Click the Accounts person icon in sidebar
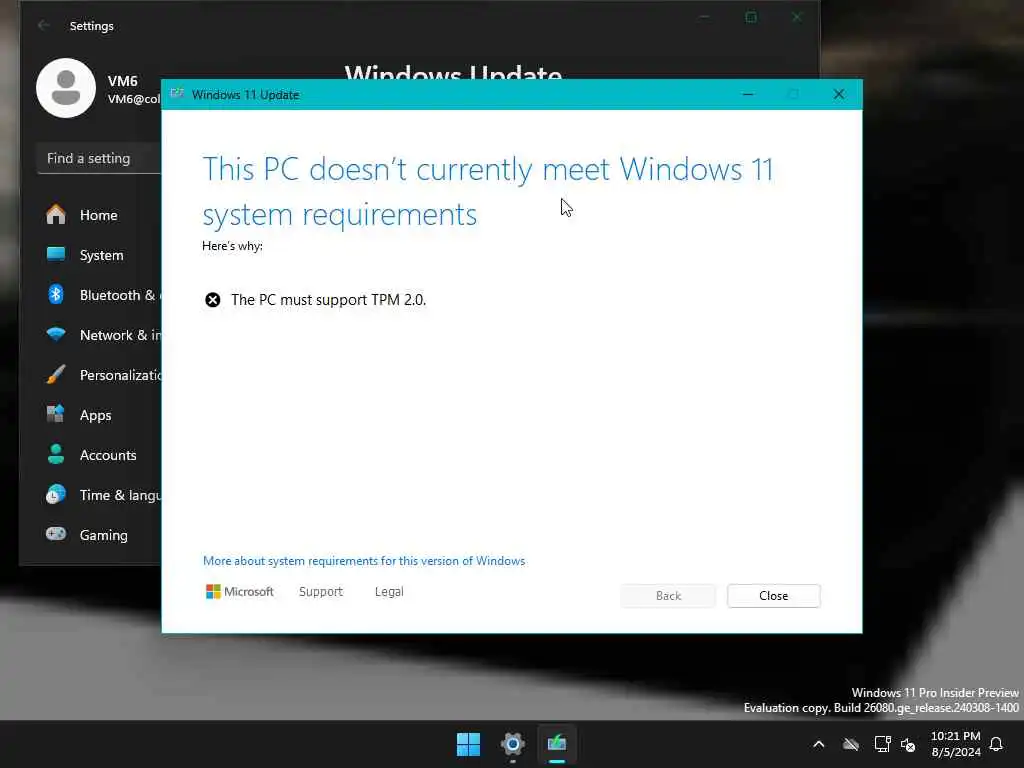Viewport: 1024px width, 768px height. (56, 454)
